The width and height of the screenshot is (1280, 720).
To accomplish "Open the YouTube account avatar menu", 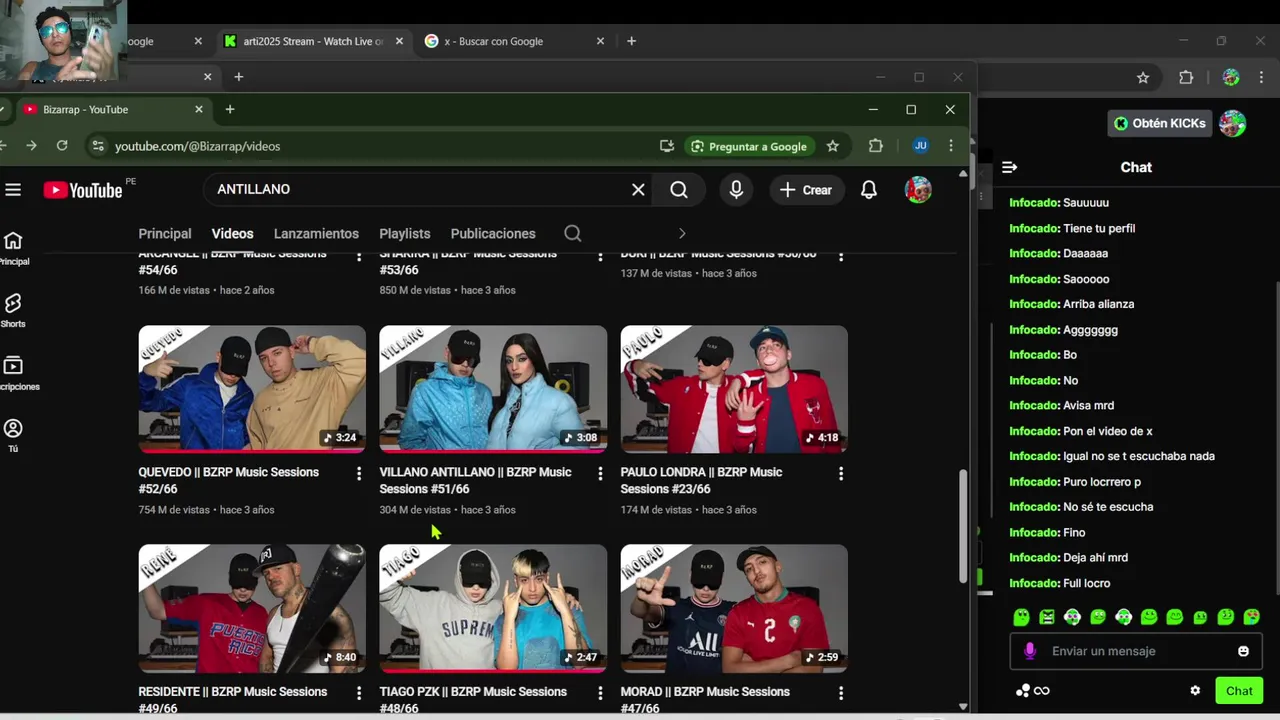I will pyautogui.click(x=918, y=190).
